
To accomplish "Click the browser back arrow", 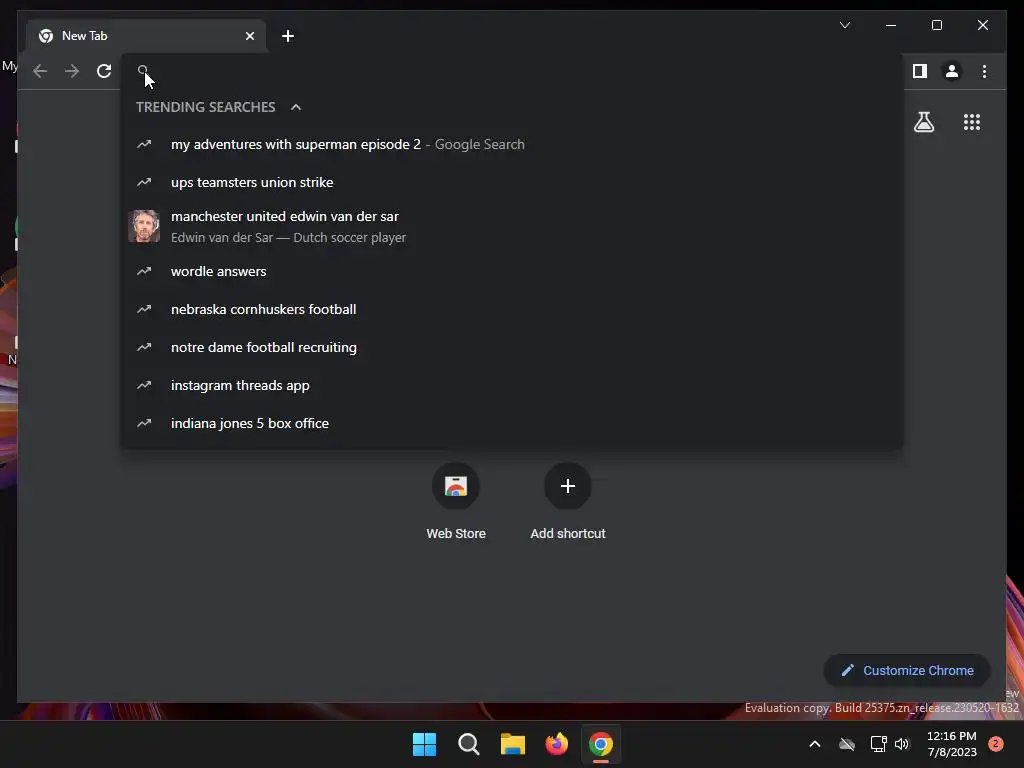I will [40, 71].
